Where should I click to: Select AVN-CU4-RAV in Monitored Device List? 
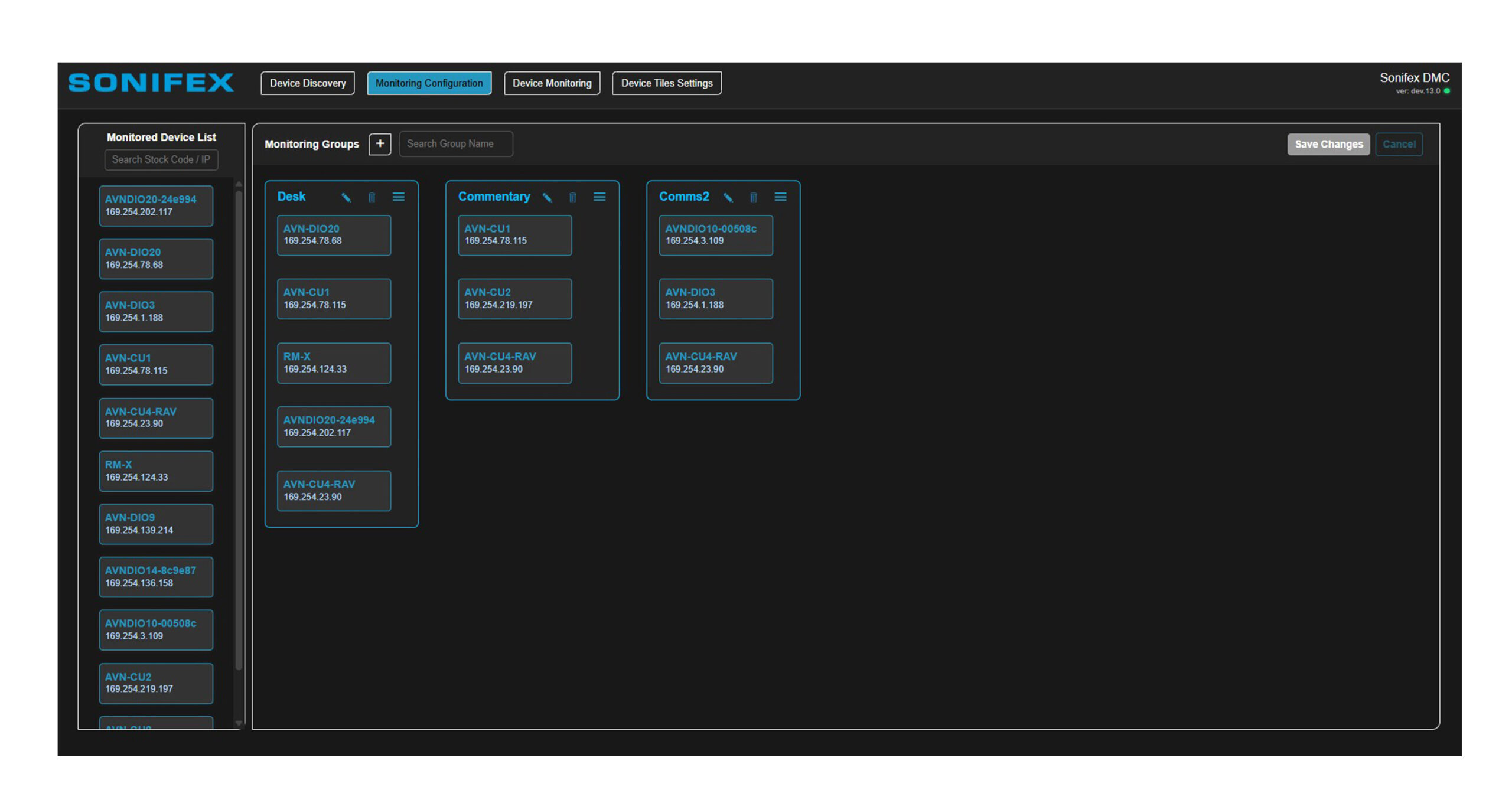pyautogui.click(x=156, y=418)
